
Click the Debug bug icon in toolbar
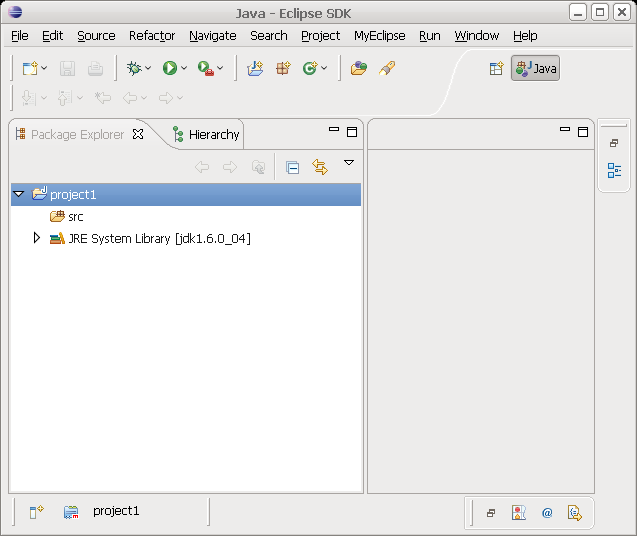(x=133, y=68)
